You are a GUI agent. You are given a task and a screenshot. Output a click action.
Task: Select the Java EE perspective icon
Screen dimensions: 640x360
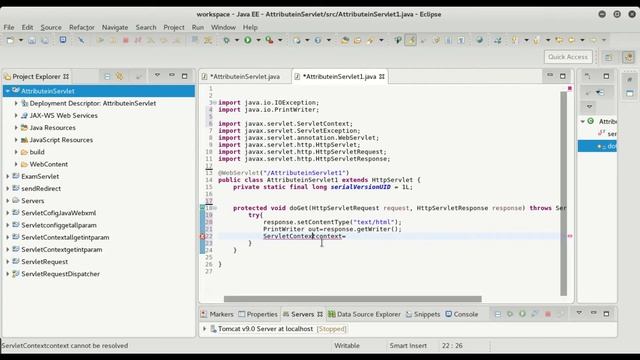pyautogui.click(x=629, y=57)
